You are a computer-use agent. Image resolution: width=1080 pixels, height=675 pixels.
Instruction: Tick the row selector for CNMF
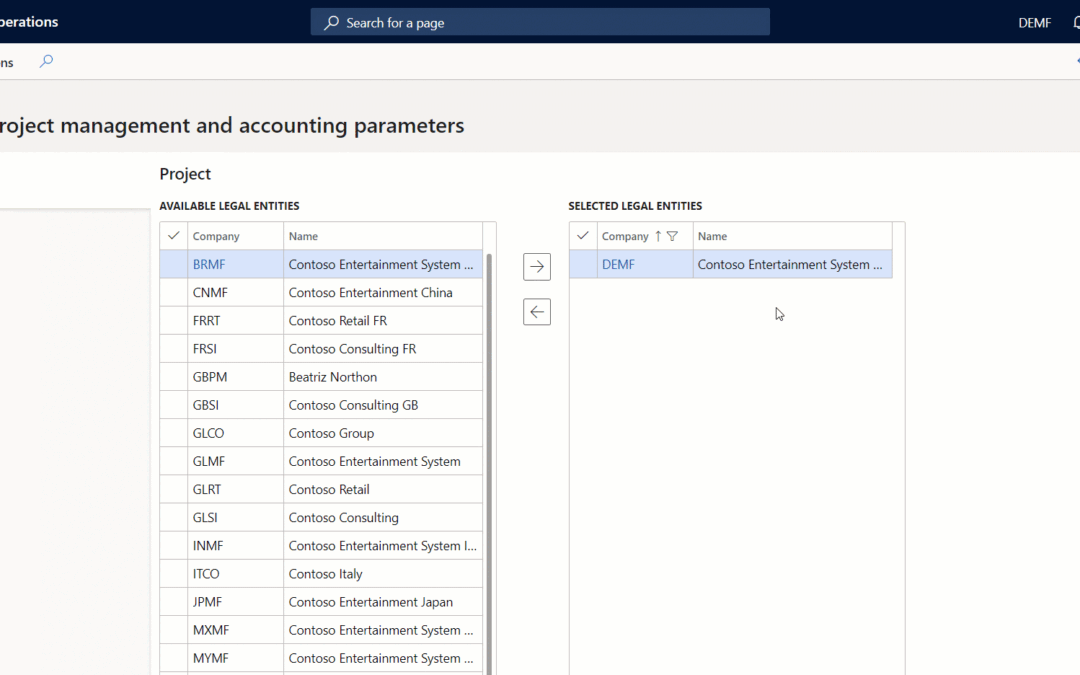(x=174, y=293)
